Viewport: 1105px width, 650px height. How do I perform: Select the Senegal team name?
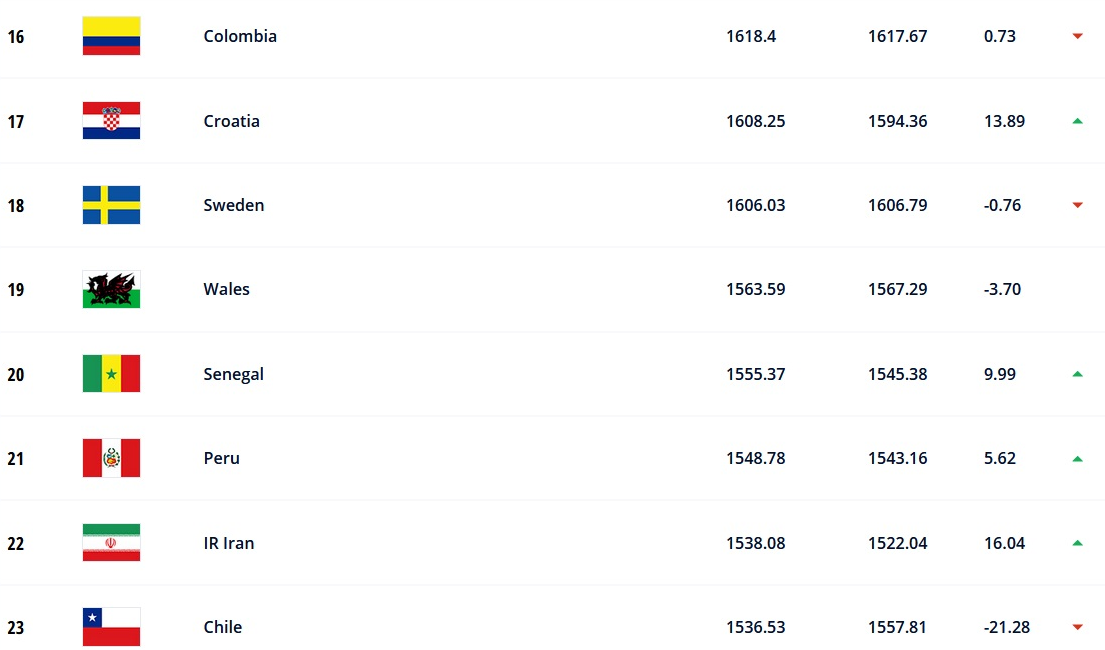tap(233, 374)
